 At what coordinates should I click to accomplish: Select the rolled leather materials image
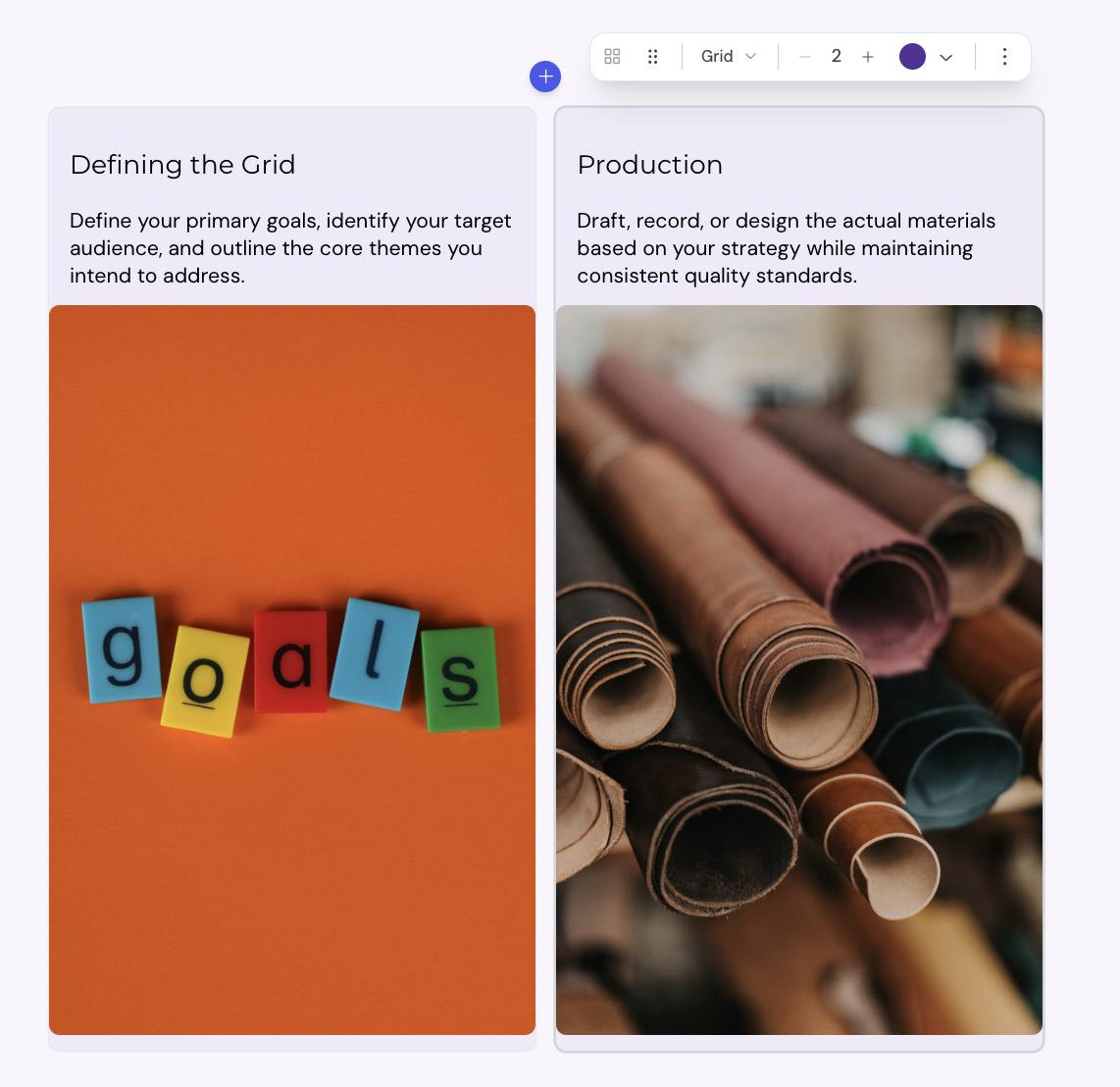pyautogui.click(x=799, y=670)
